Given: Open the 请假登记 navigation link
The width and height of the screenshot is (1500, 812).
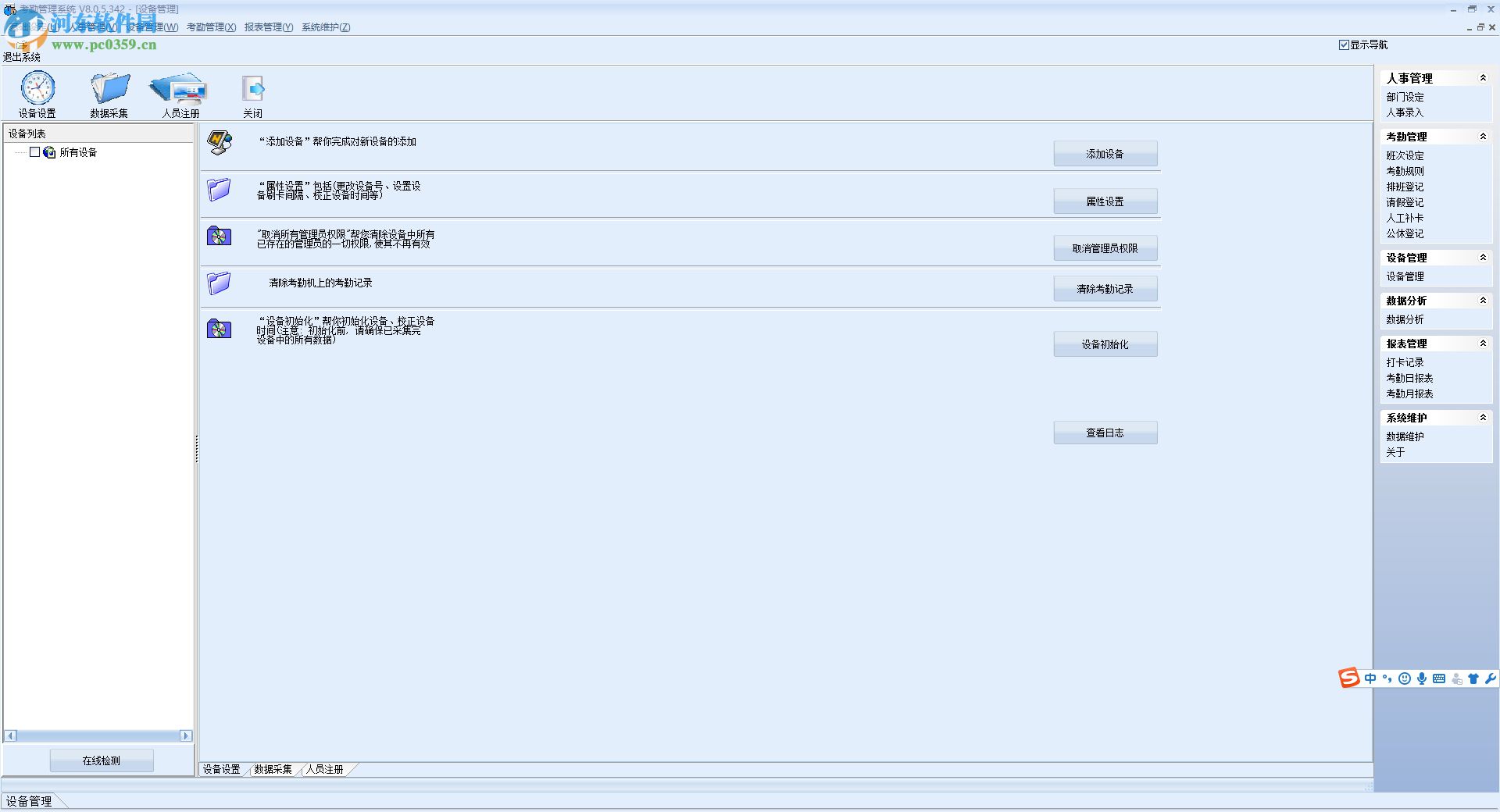Looking at the screenshot, I should click(x=1405, y=202).
